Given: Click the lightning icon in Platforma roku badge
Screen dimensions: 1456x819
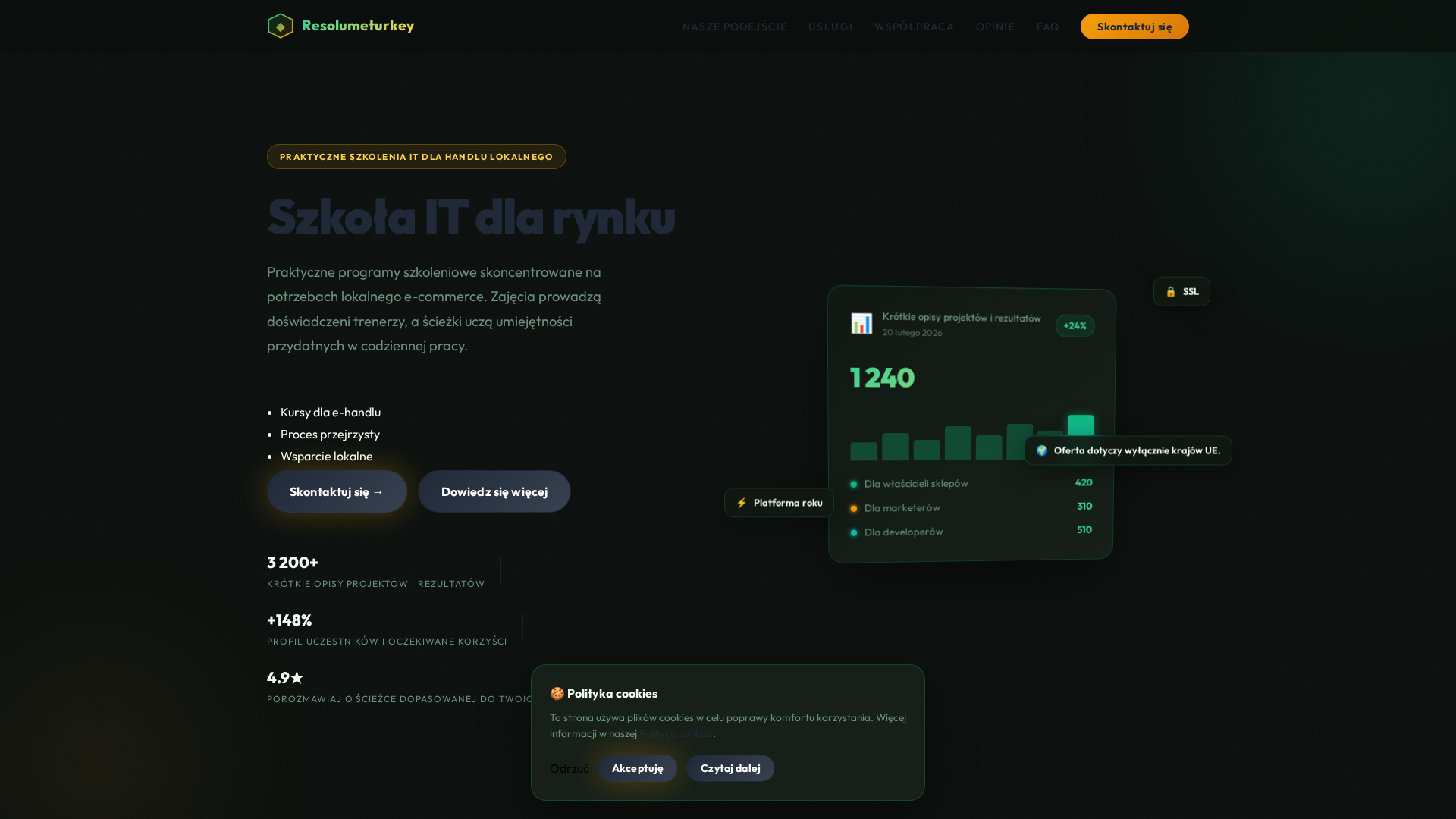Looking at the screenshot, I should pyautogui.click(x=742, y=503).
